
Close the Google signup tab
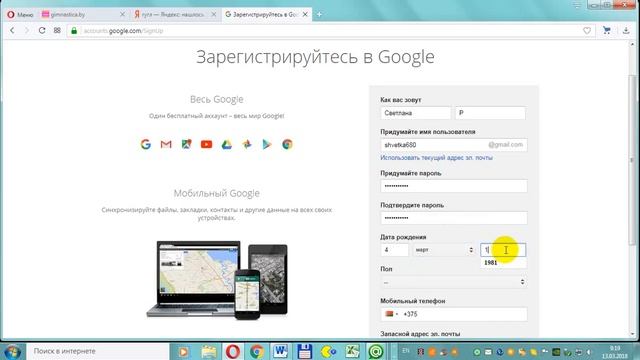pos(305,14)
